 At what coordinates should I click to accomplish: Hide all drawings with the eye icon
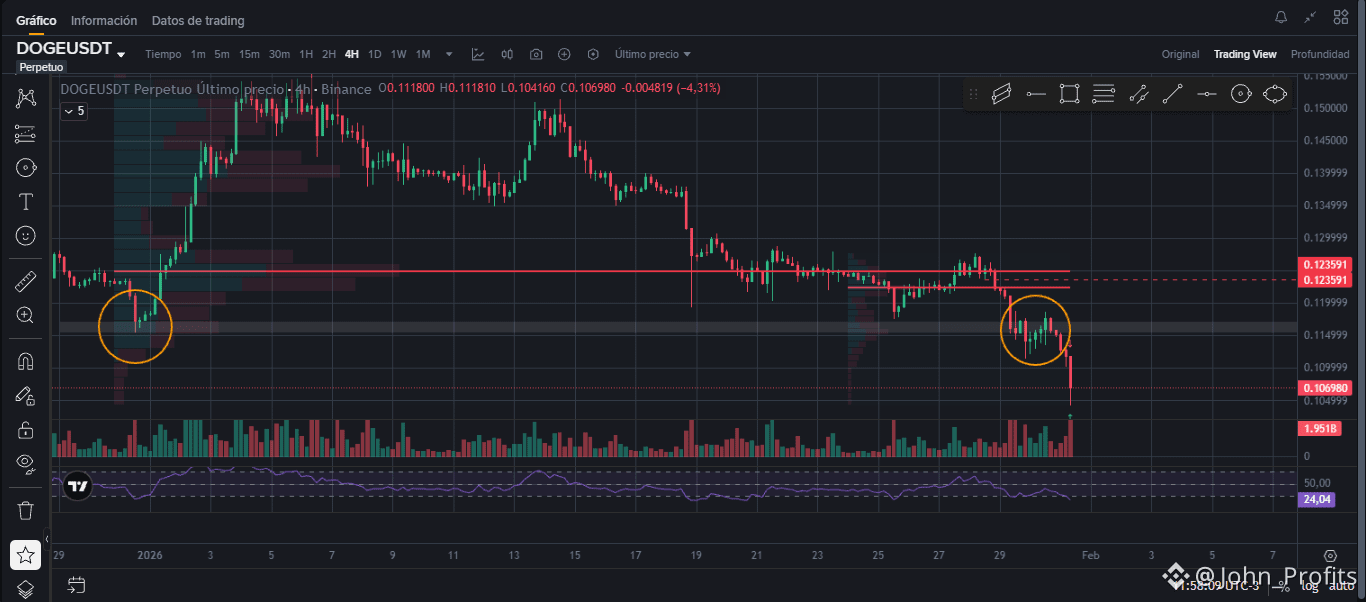[26, 463]
